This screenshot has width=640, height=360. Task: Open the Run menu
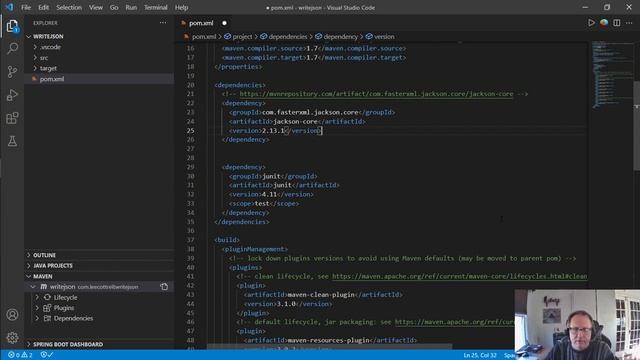(x=131, y=7)
